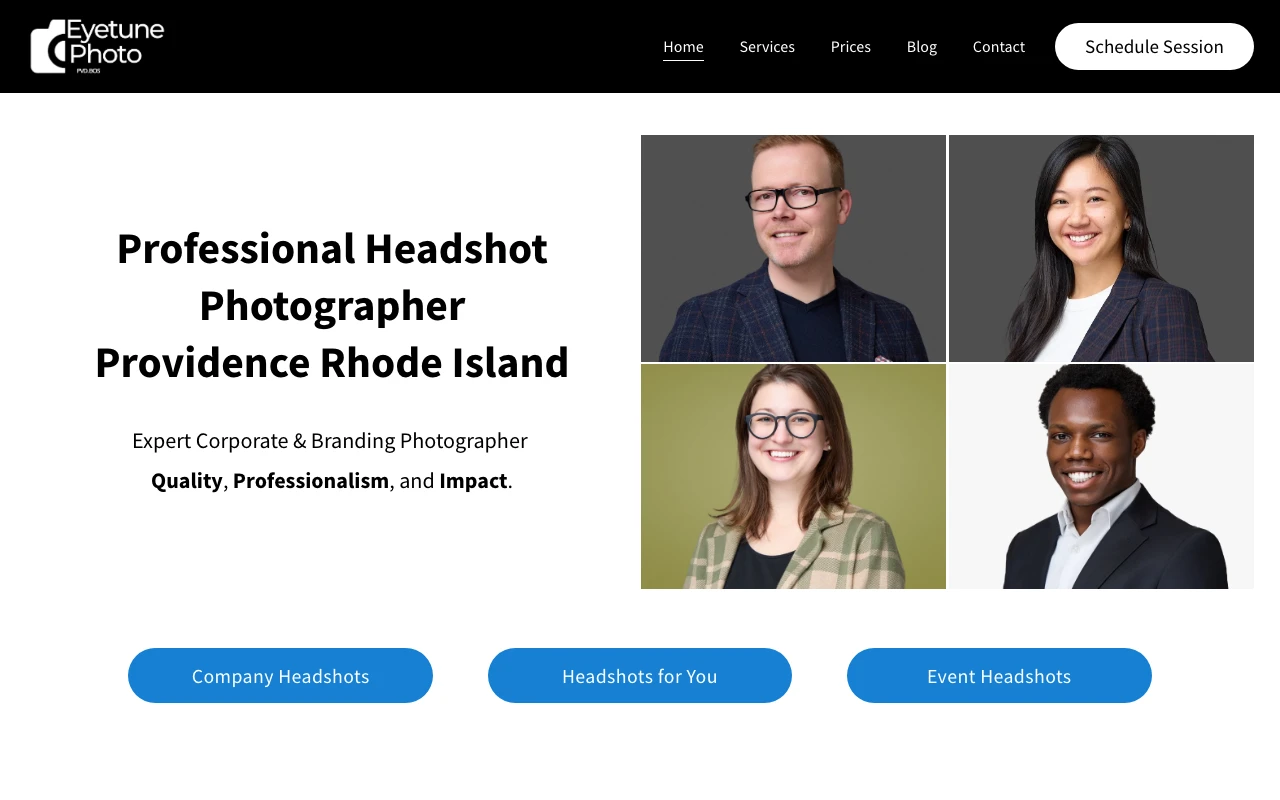This screenshot has width=1280, height=800.
Task: Select the Company Headshots button
Action: (x=280, y=676)
